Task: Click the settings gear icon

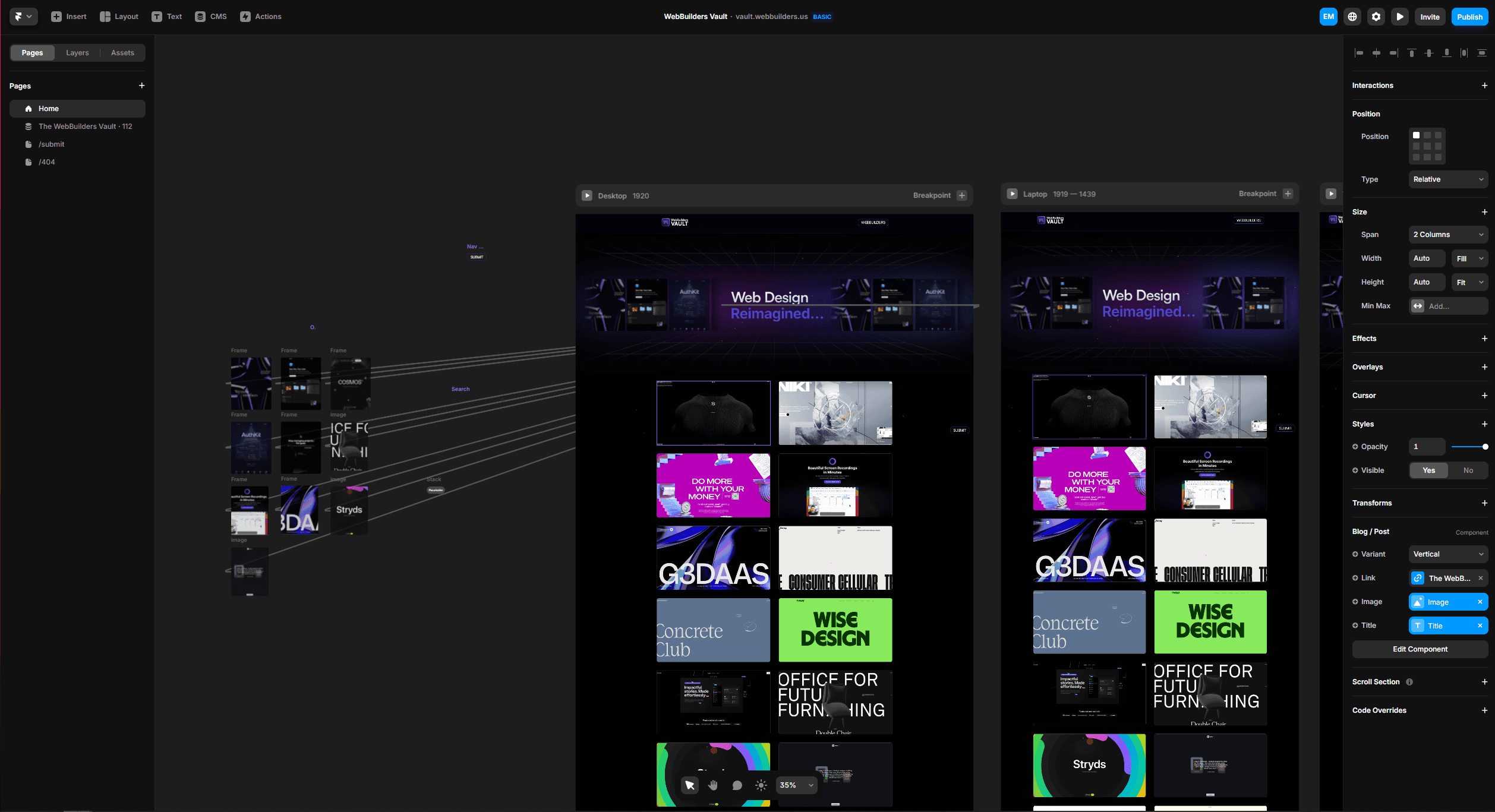Action: (x=1374, y=16)
